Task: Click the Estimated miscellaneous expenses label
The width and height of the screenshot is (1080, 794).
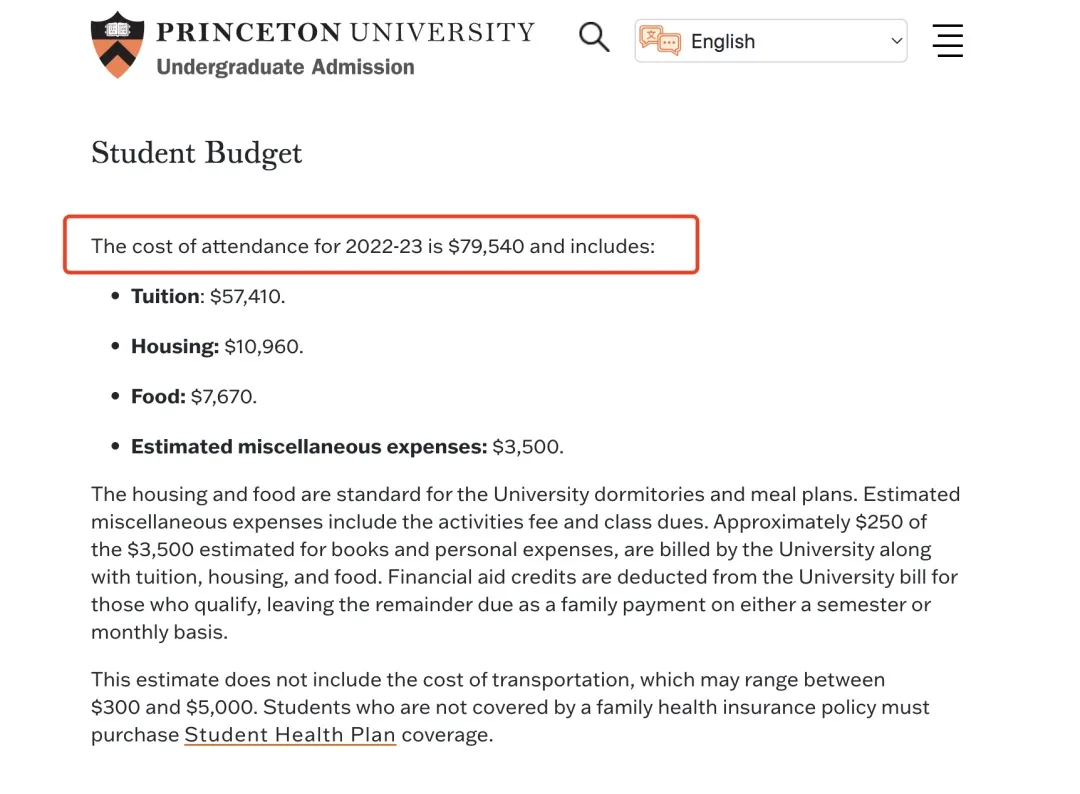Action: (x=309, y=446)
